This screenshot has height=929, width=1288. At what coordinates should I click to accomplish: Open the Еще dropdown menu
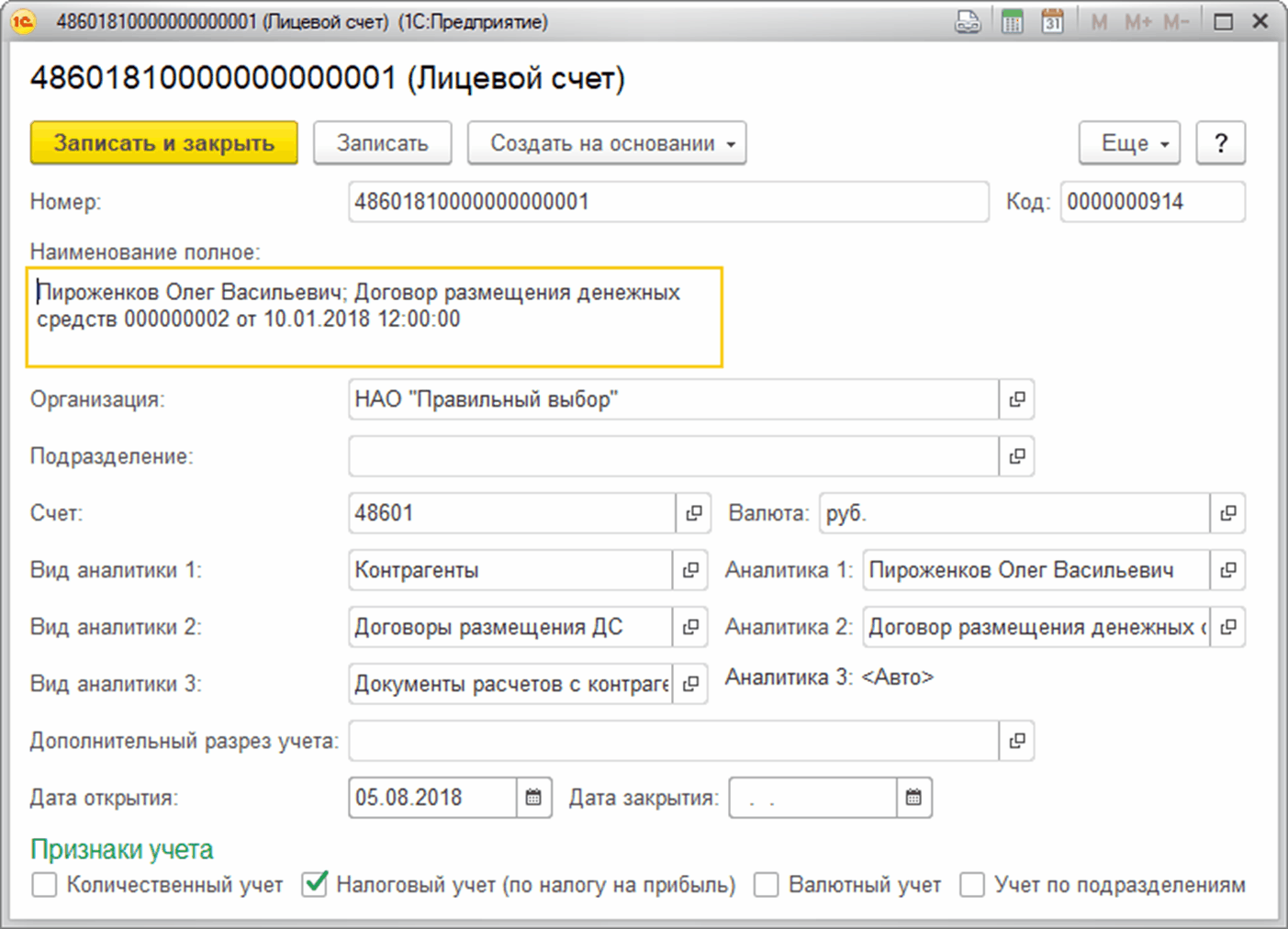tap(1129, 143)
